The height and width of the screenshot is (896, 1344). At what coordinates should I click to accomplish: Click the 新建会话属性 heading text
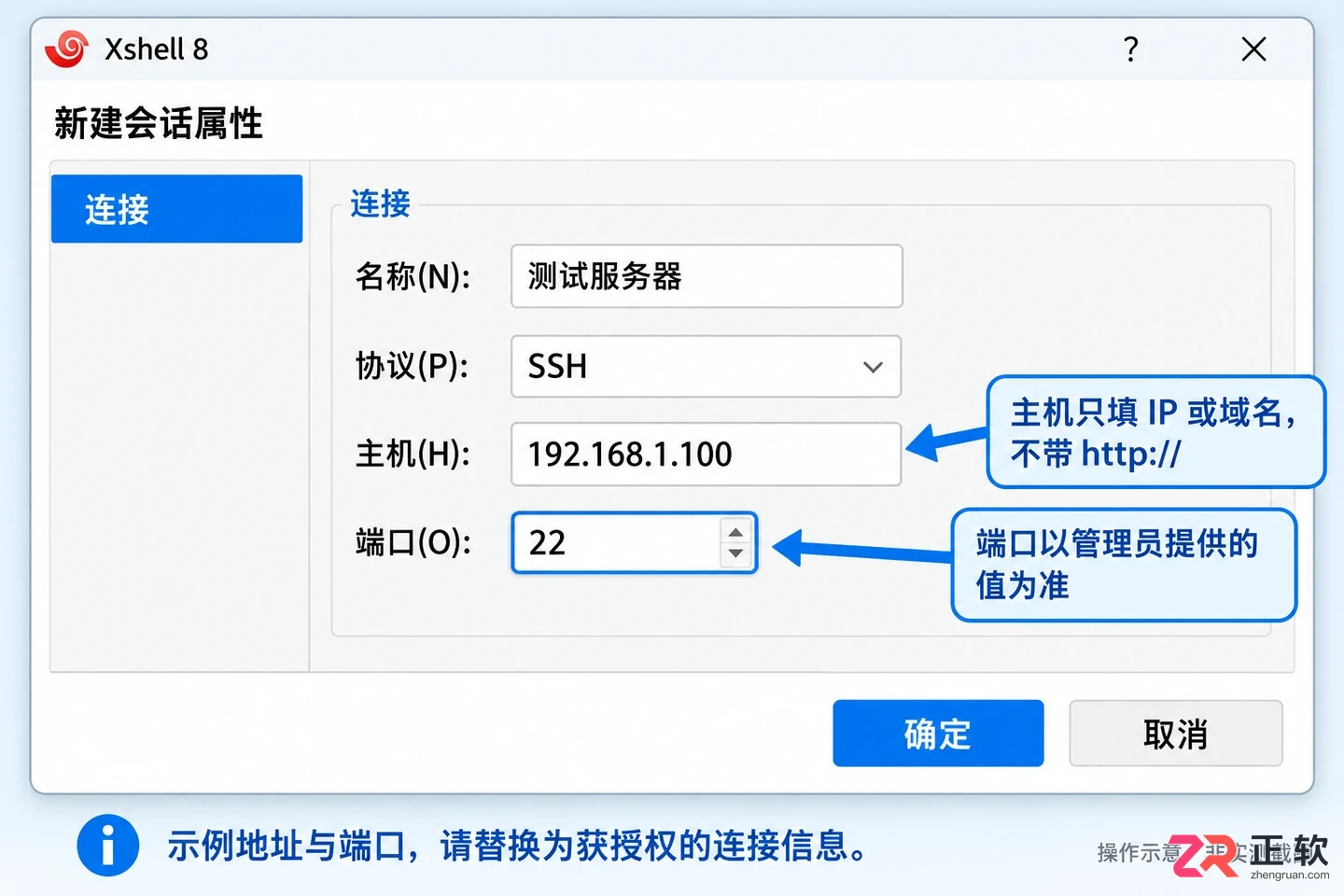coord(159,123)
